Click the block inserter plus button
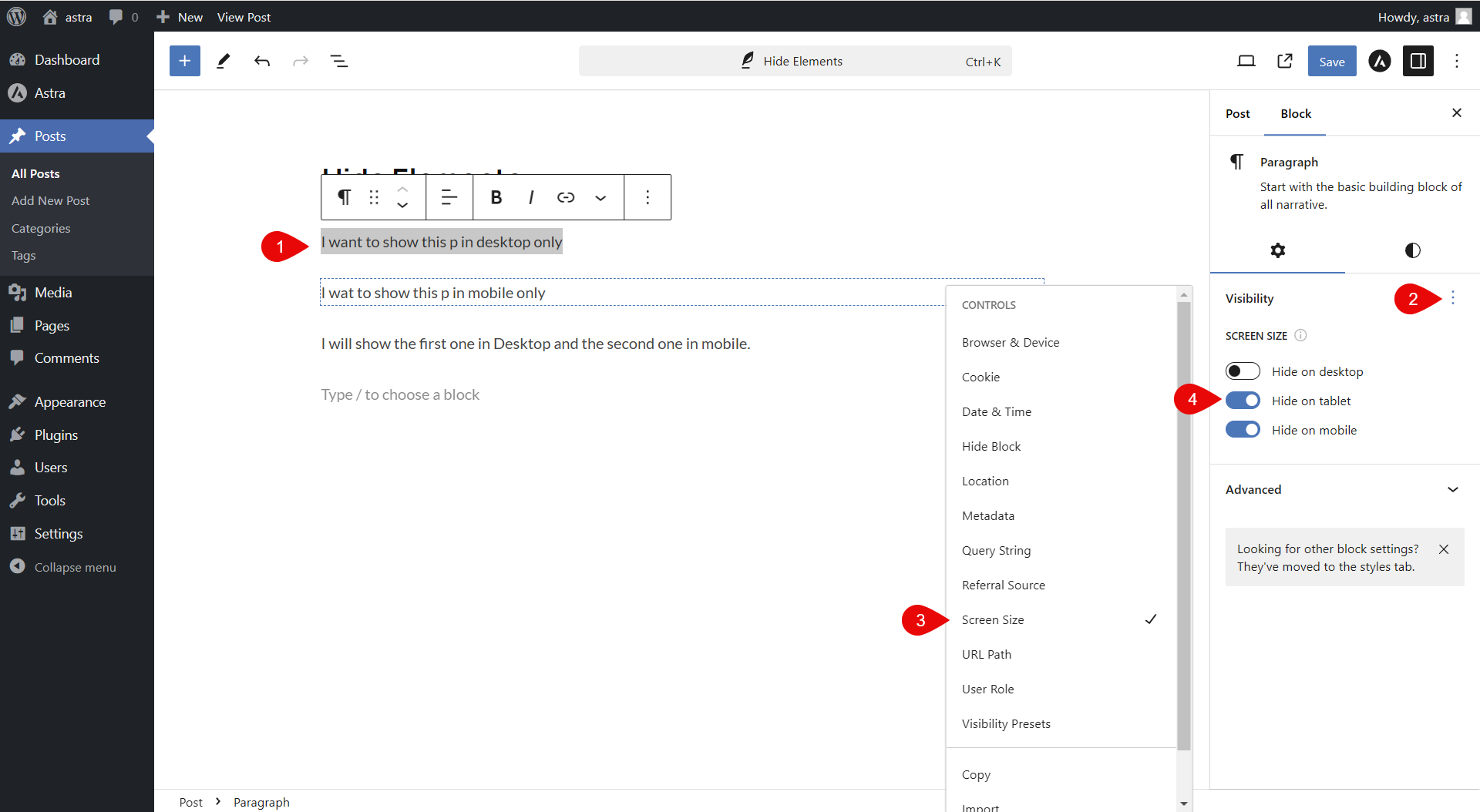The height and width of the screenshot is (812, 1480). click(185, 61)
